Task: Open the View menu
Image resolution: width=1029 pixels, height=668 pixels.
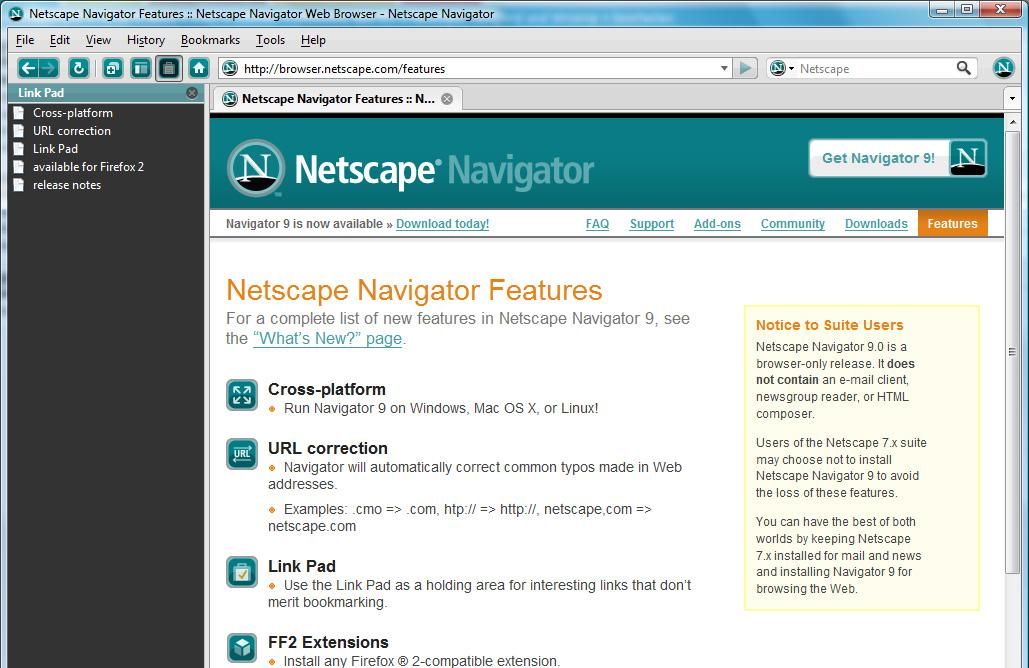Action: pos(98,40)
